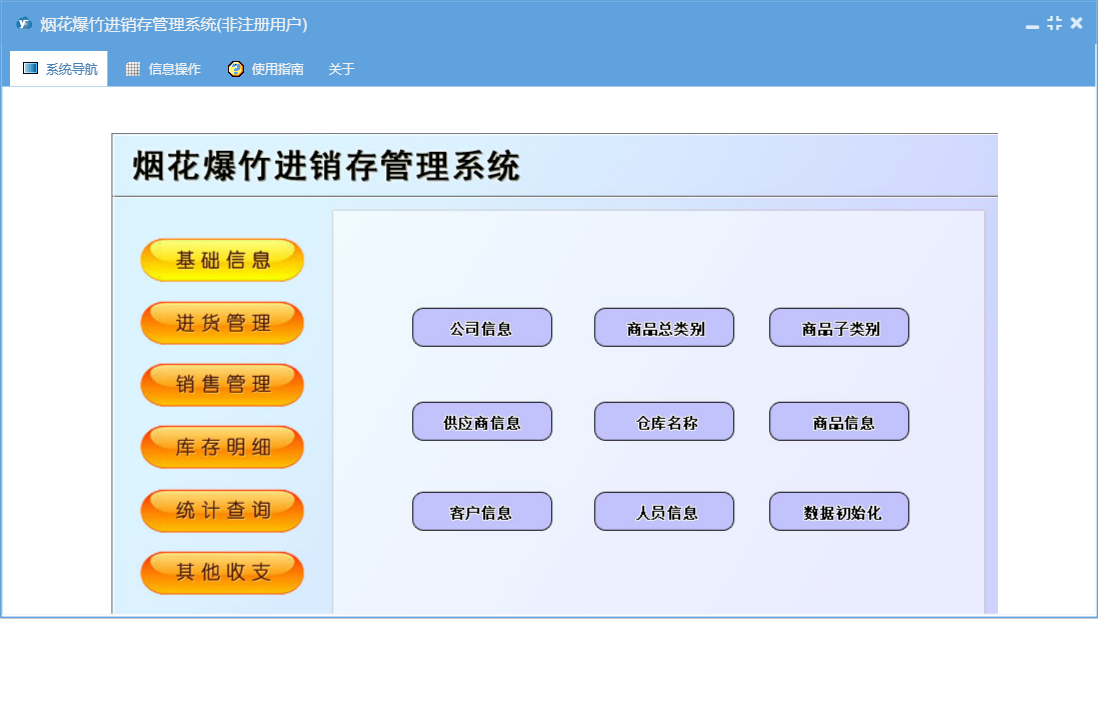Open 仓库名称 settings
The height and width of the screenshot is (728, 1098).
(x=664, y=421)
